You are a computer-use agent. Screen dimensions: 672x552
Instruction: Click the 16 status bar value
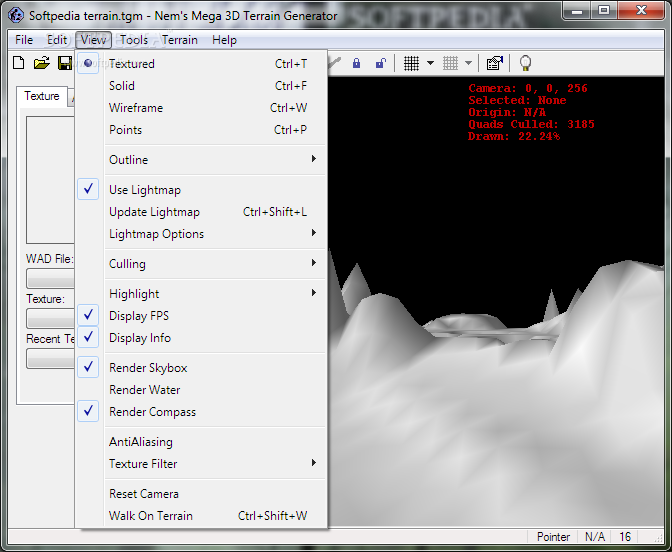point(625,537)
